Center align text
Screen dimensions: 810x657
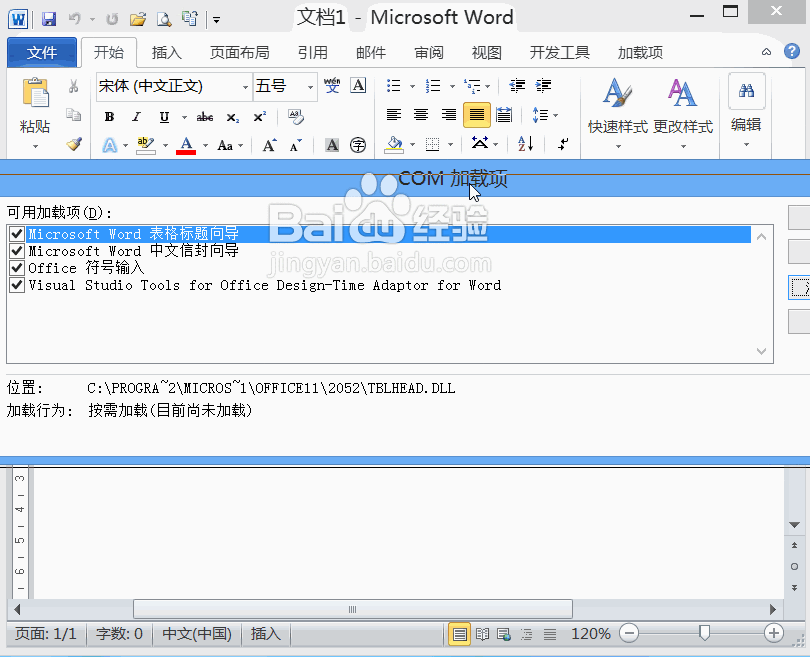(x=421, y=115)
